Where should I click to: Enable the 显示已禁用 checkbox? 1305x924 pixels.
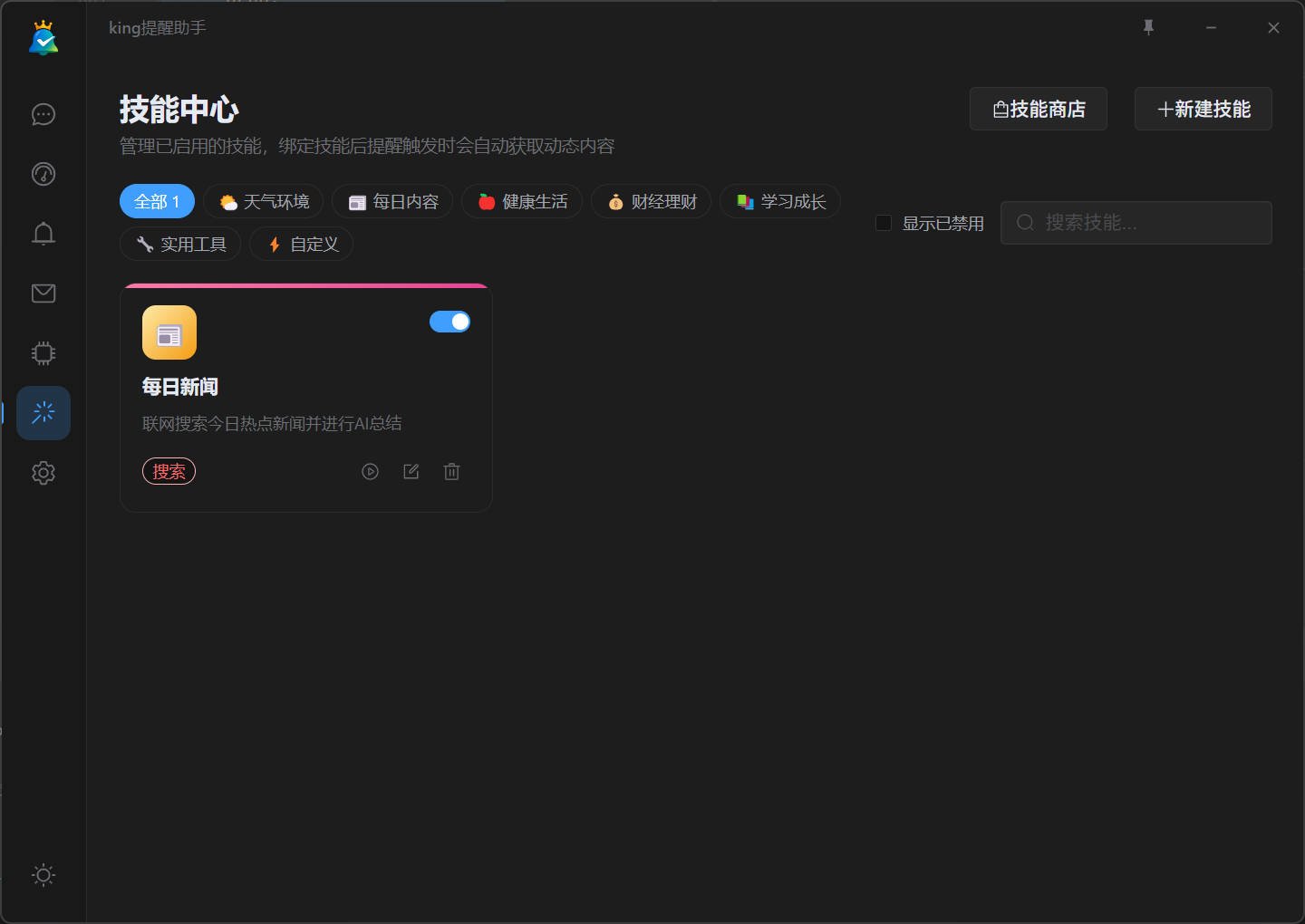[883, 222]
